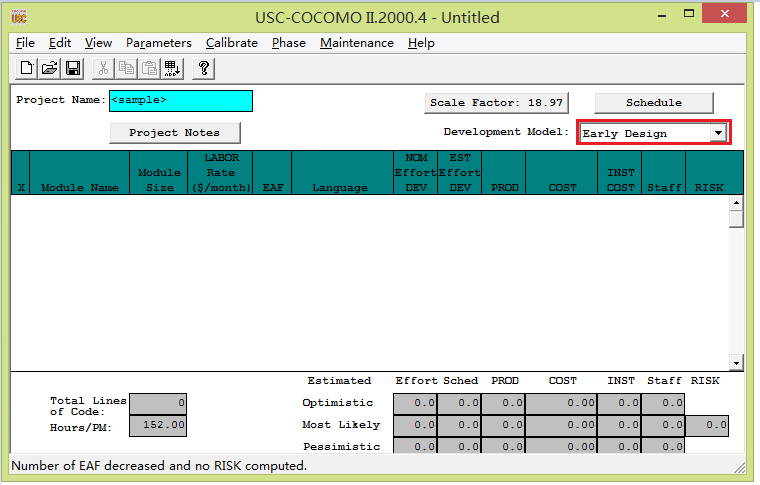Add a module with the grid icon
The height and width of the screenshot is (485, 760).
tap(172, 68)
